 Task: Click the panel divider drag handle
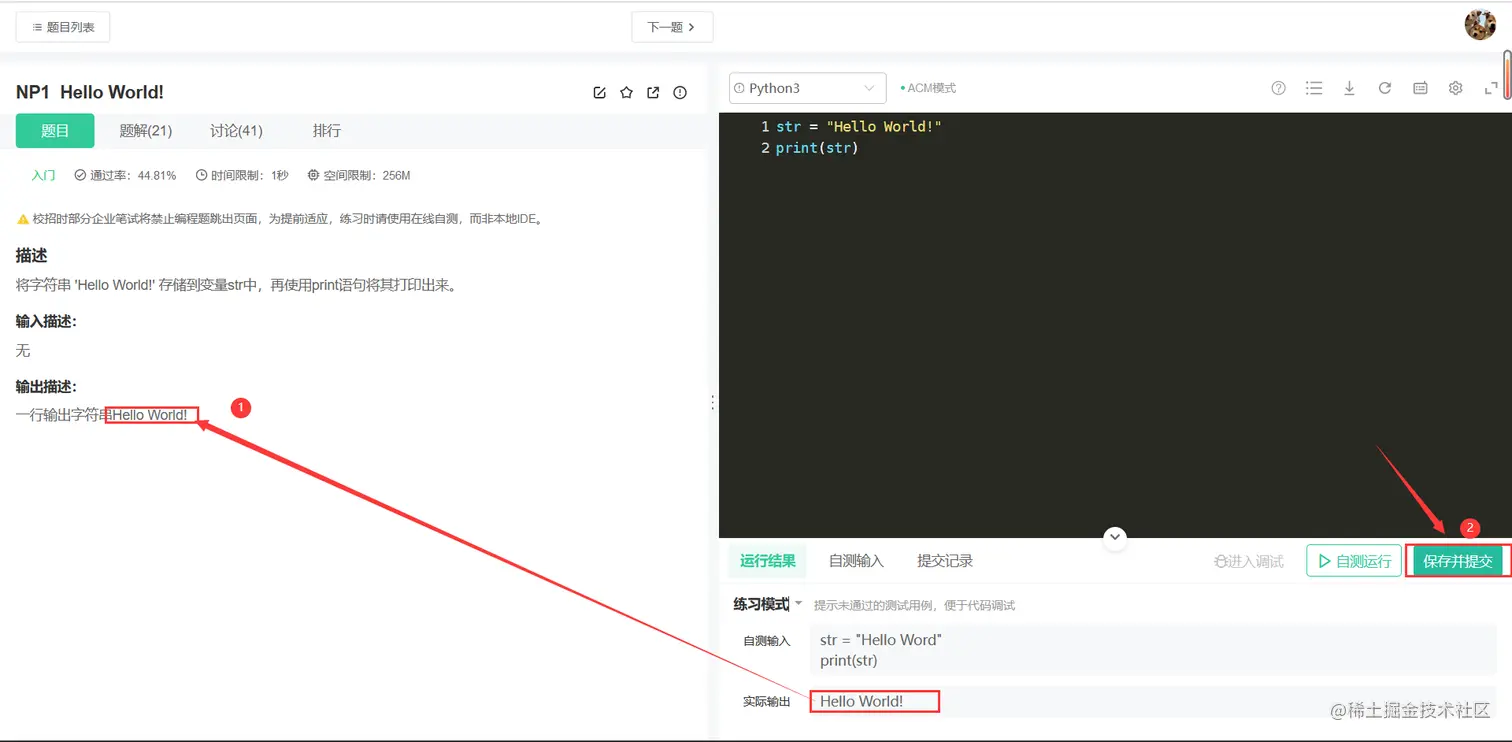point(712,402)
